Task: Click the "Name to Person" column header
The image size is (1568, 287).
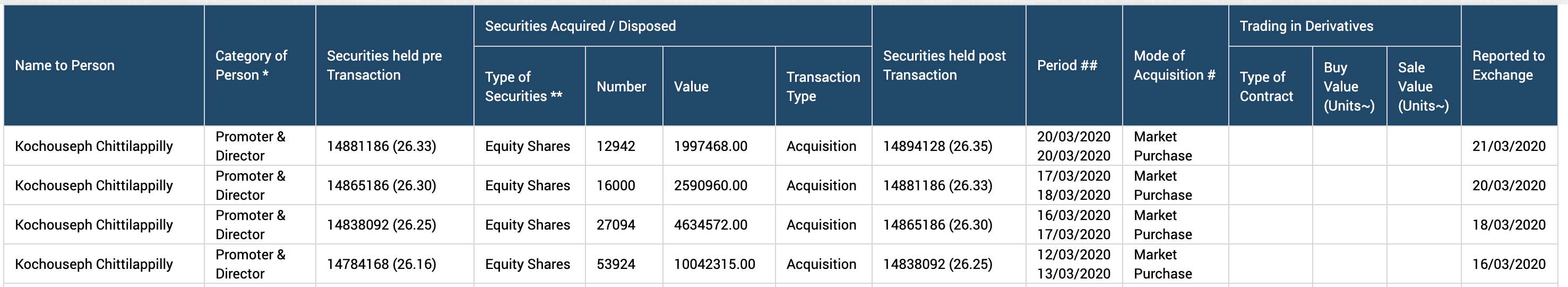Action: (x=65, y=65)
